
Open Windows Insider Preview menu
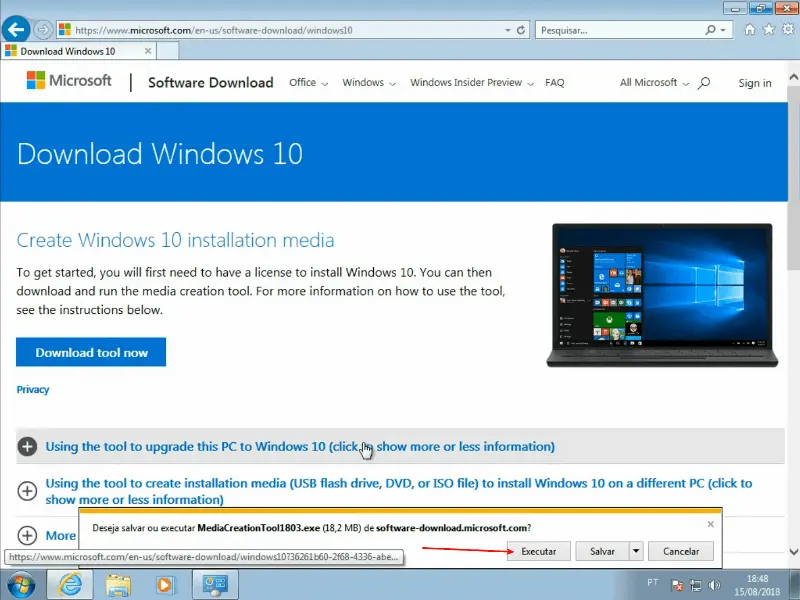pyautogui.click(x=472, y=83)
